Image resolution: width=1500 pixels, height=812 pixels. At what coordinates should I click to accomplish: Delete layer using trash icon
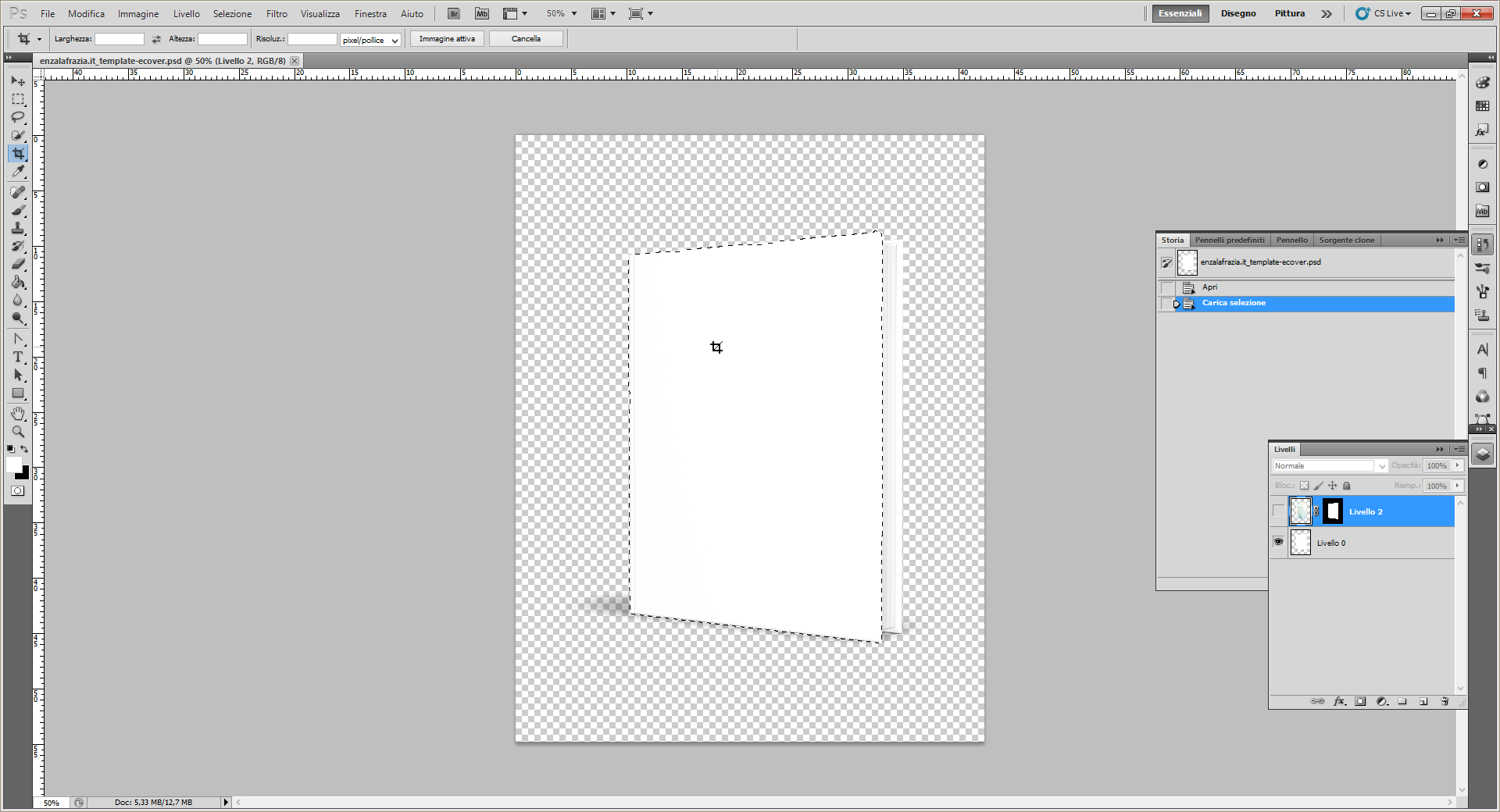tap(1445, 701)
